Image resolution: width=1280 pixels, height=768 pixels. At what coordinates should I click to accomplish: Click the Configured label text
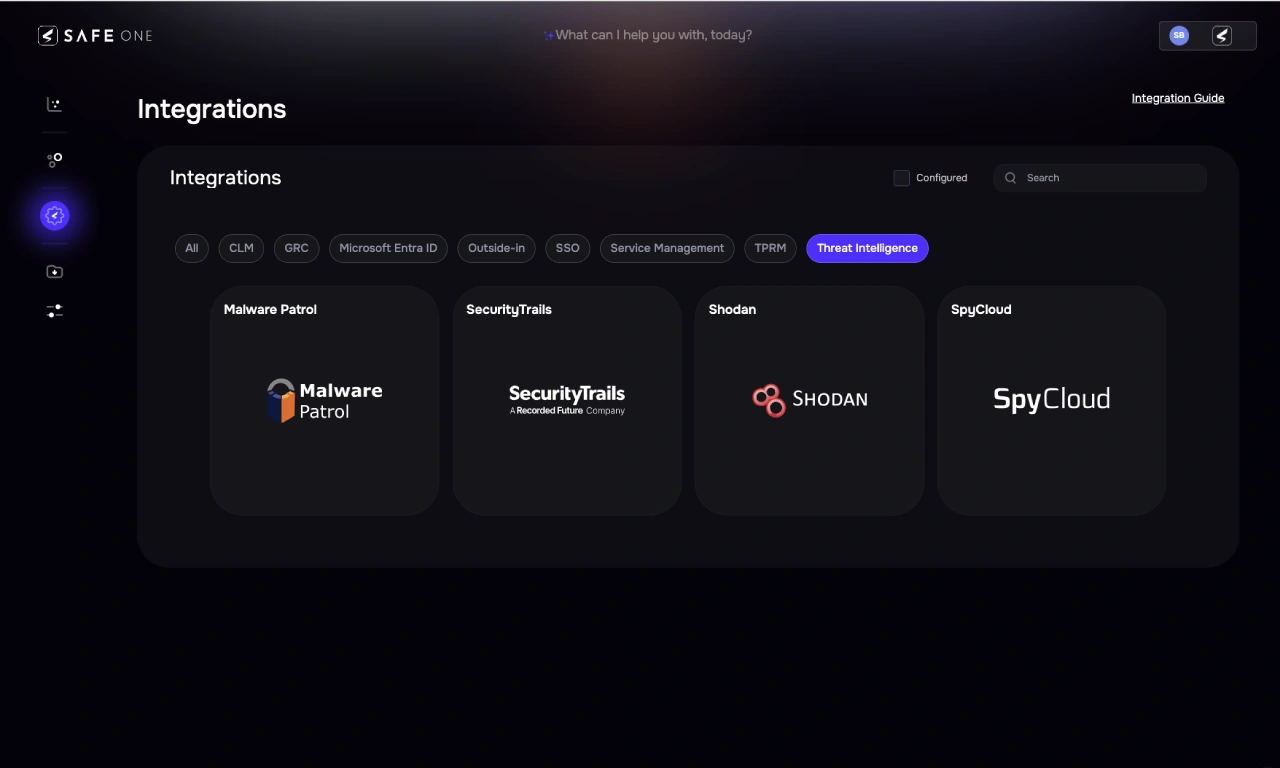pos(942,178)
